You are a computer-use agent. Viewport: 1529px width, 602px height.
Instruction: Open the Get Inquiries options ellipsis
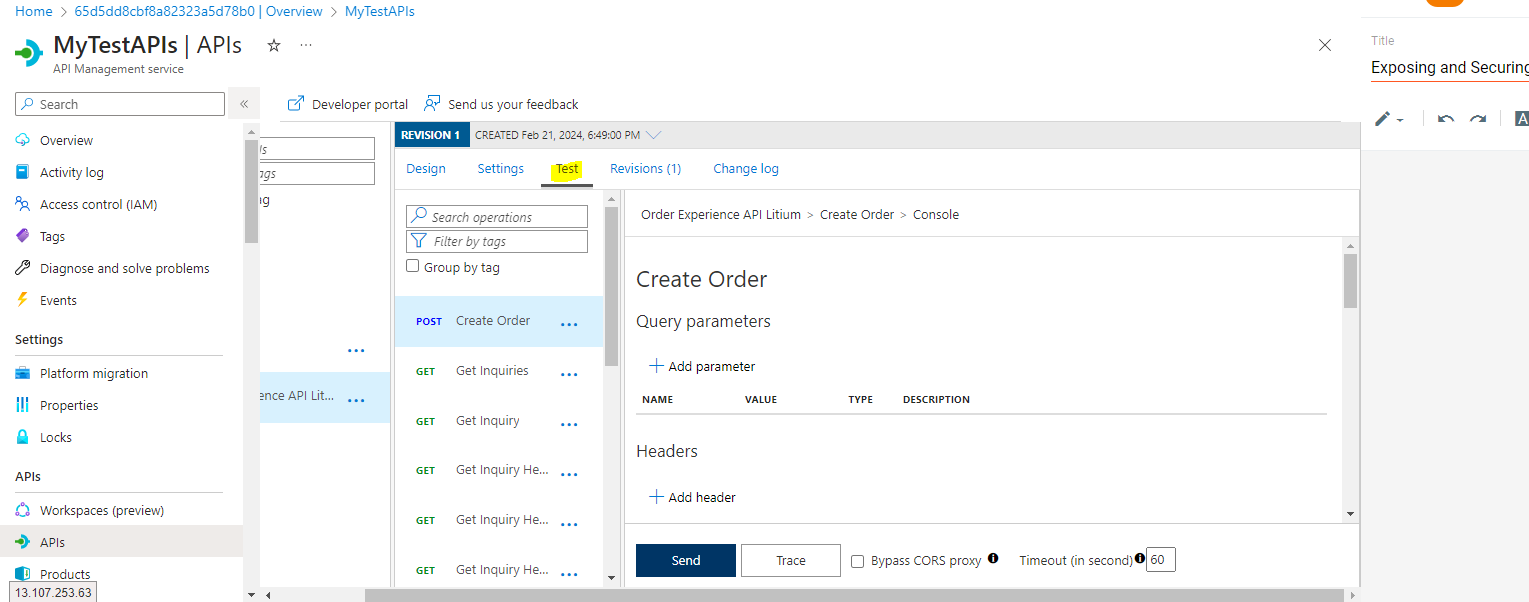(569, 374)
